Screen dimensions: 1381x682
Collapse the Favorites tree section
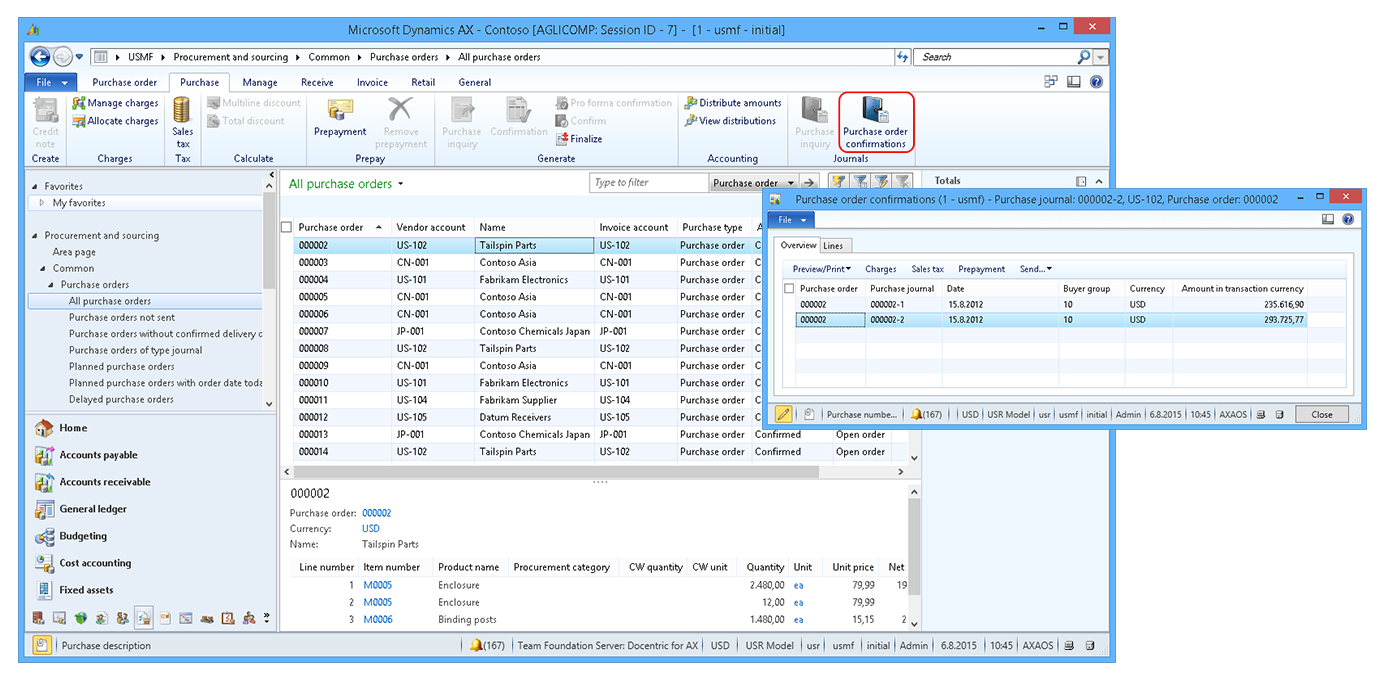35,186
